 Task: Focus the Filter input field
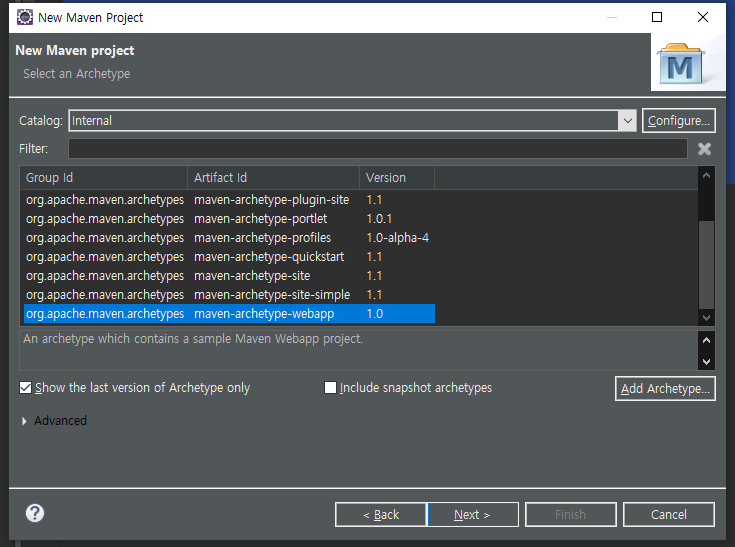(378, 149)
